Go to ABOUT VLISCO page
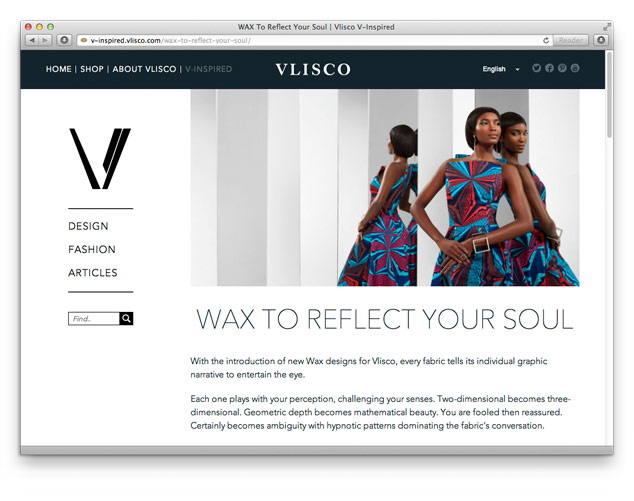This screenshot has width=634, height=501. [x=144, y=69]
